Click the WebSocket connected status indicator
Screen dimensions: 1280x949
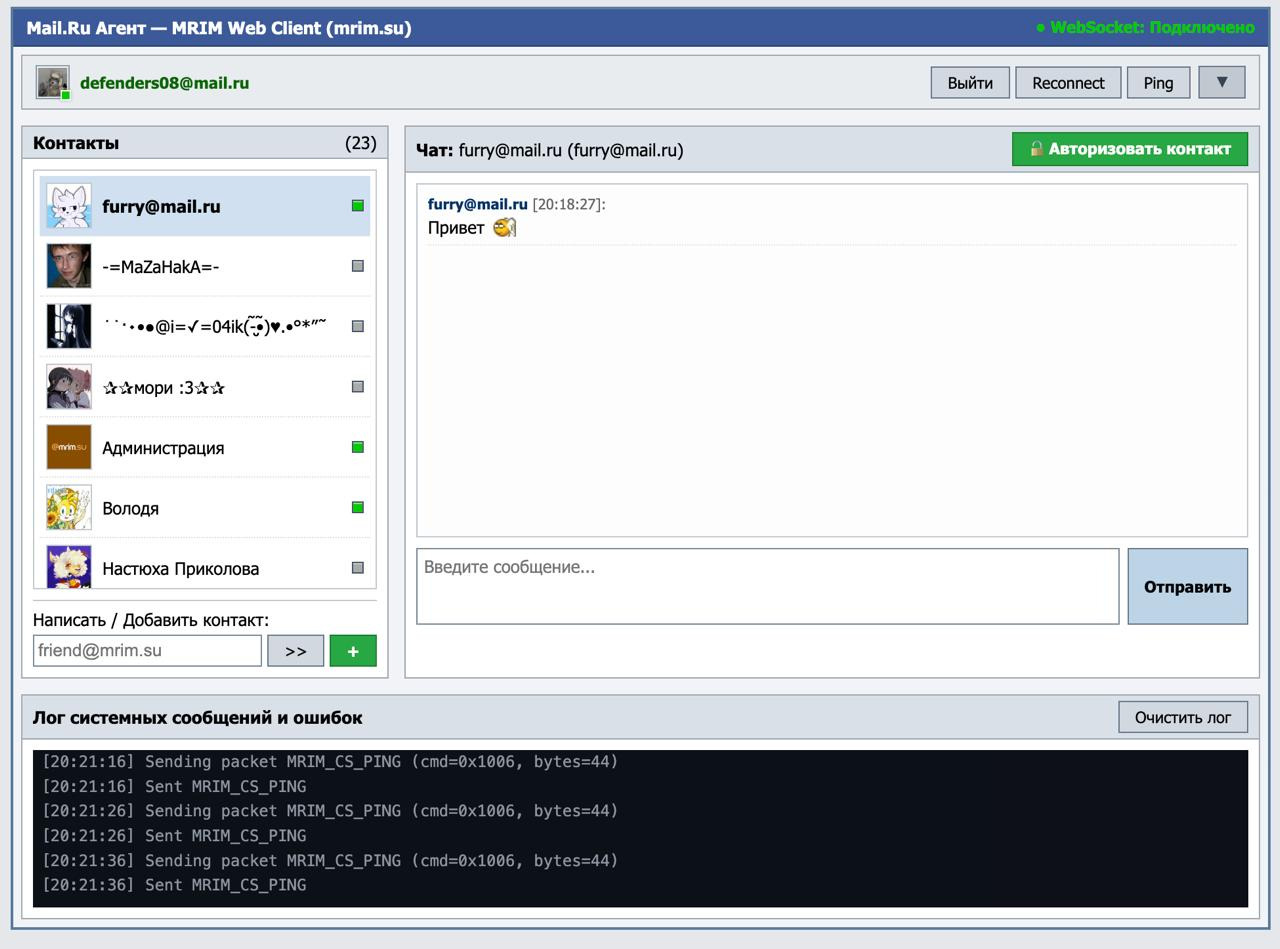tap(1145, 28)
